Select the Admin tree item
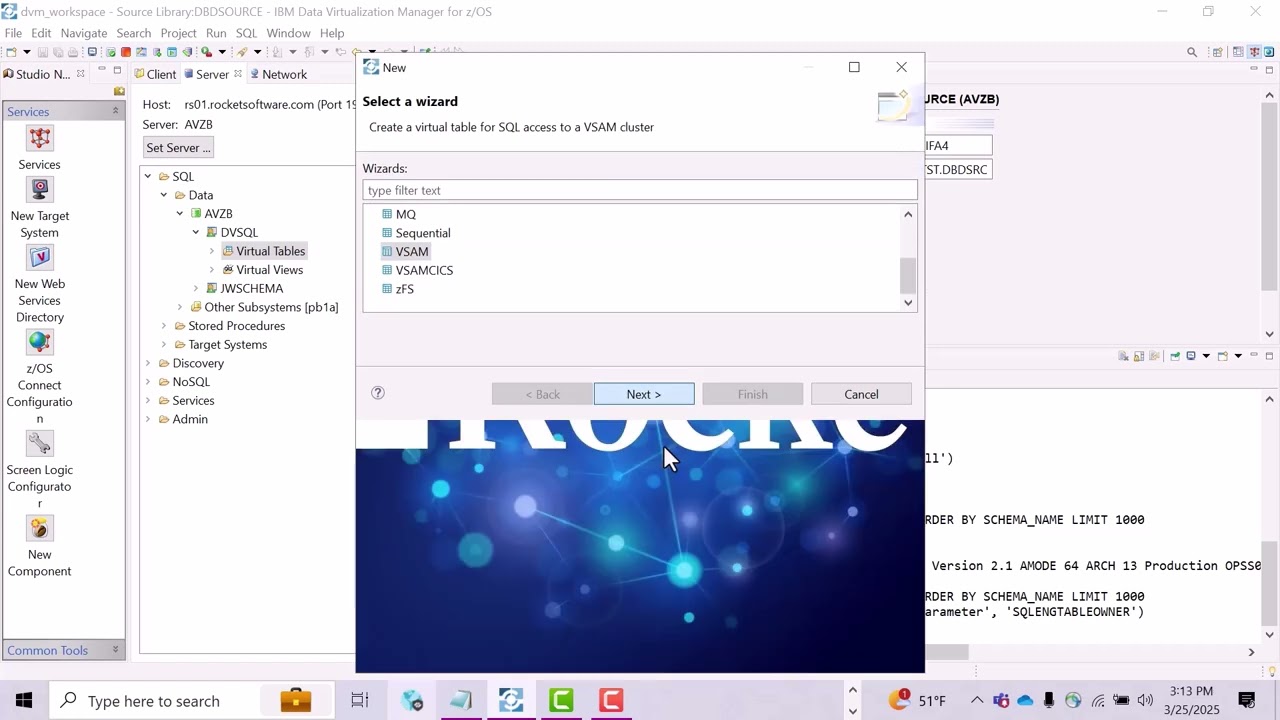 tap(182, 419)
